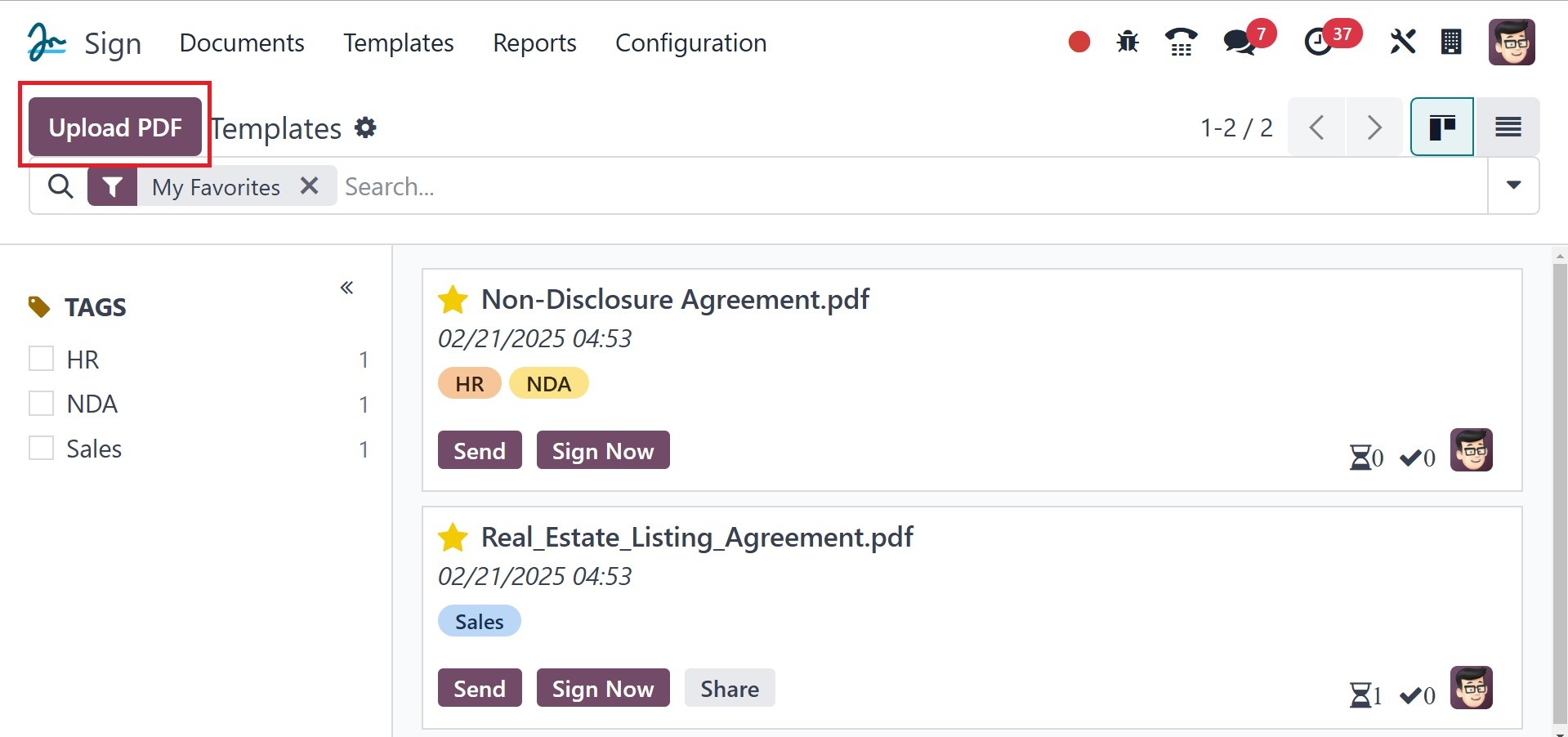Click the yellow NDA tag pill
This screenshot has height=737, width=1568.
click(548, 384)
